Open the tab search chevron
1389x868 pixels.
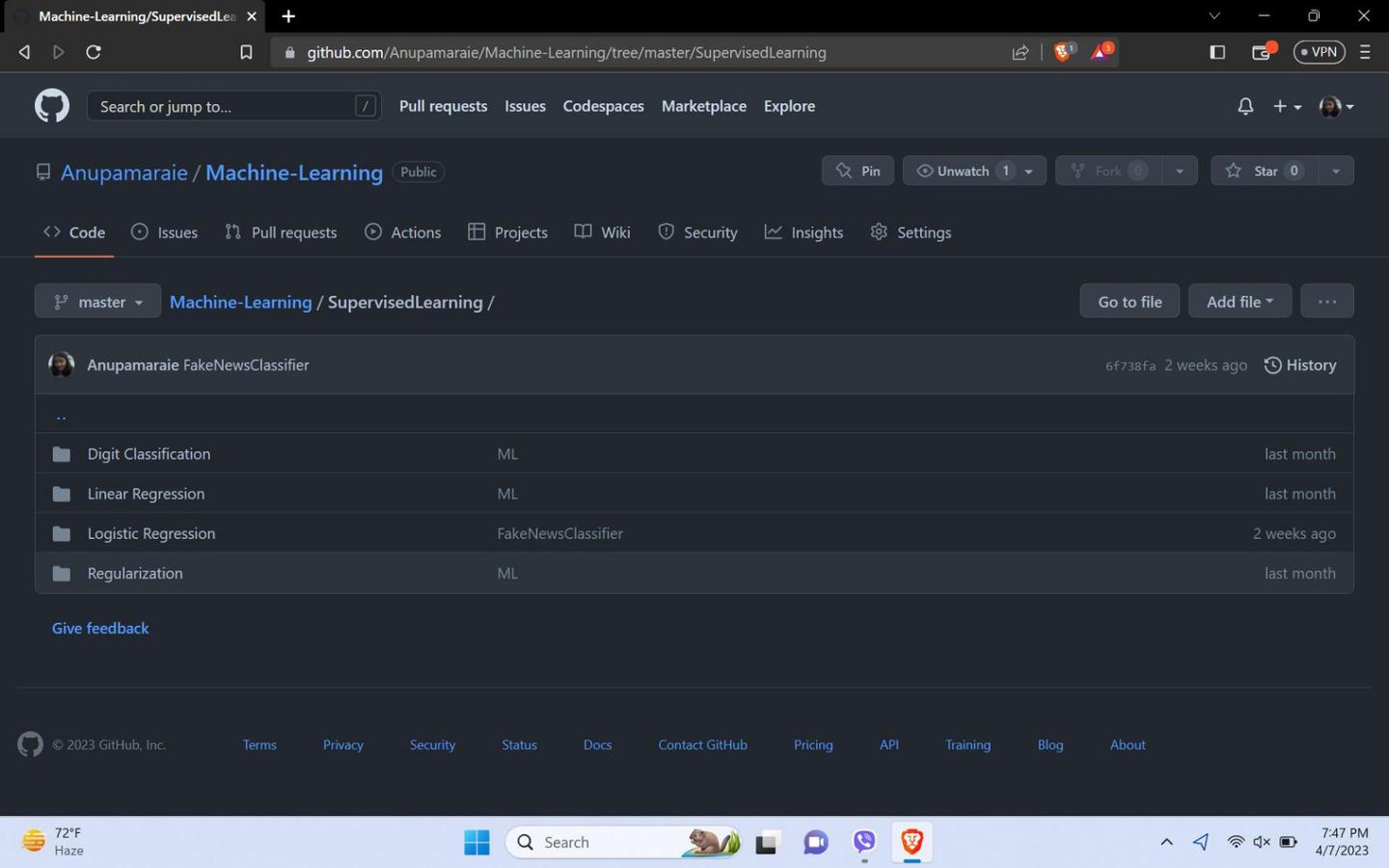[1214, 15]
